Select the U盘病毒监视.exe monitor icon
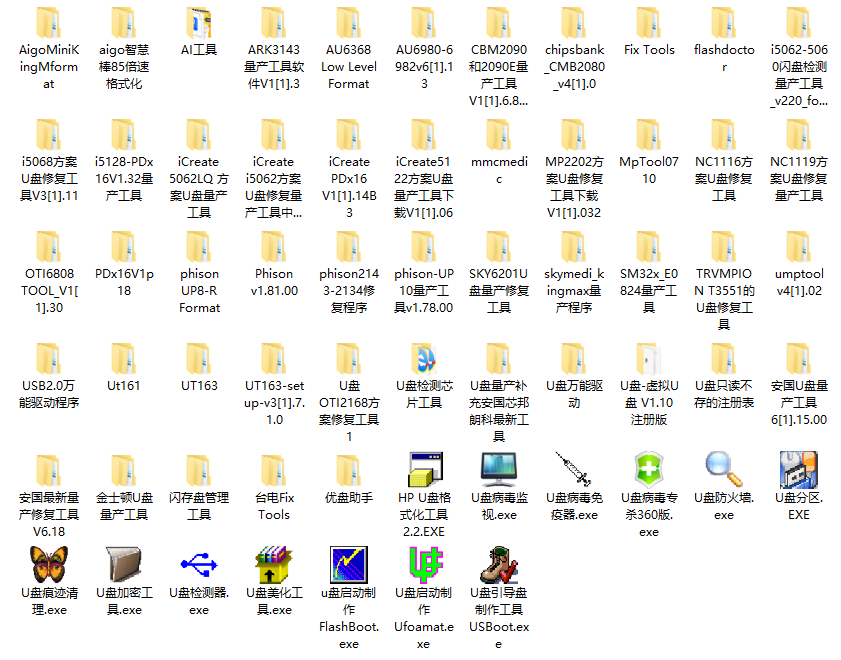 tap(499, 469)
